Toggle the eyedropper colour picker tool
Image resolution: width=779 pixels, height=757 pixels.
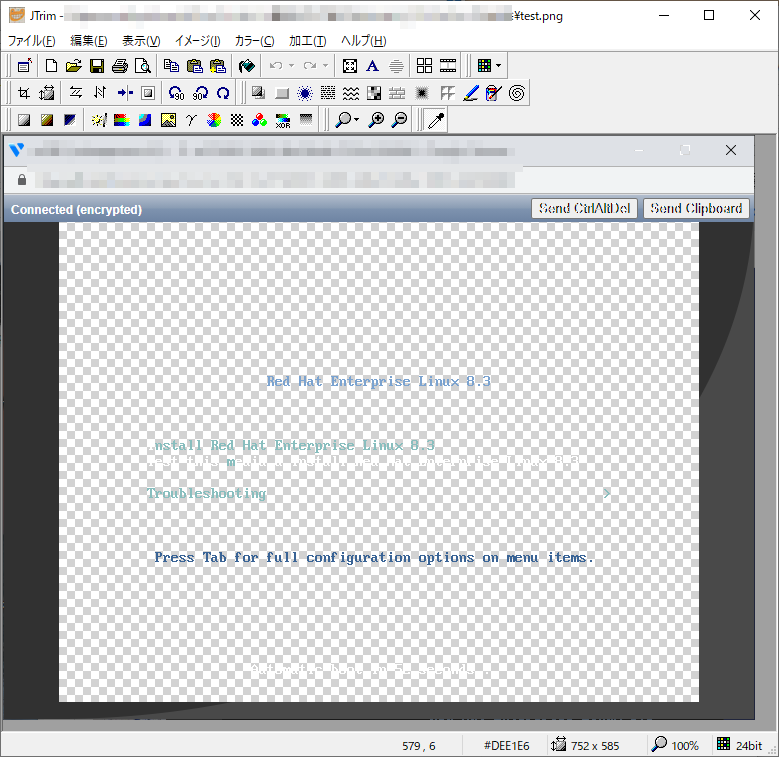pyautogui.click(x=436, y=120)
